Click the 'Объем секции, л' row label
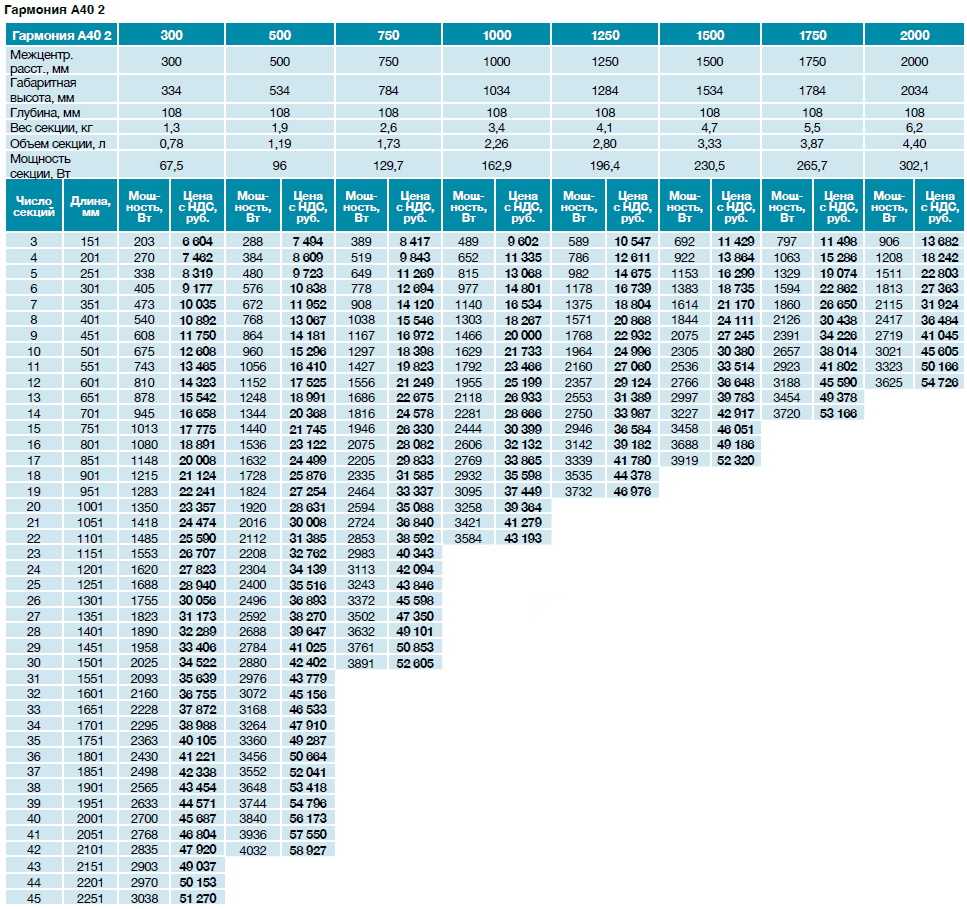 (x=57, y=144)
